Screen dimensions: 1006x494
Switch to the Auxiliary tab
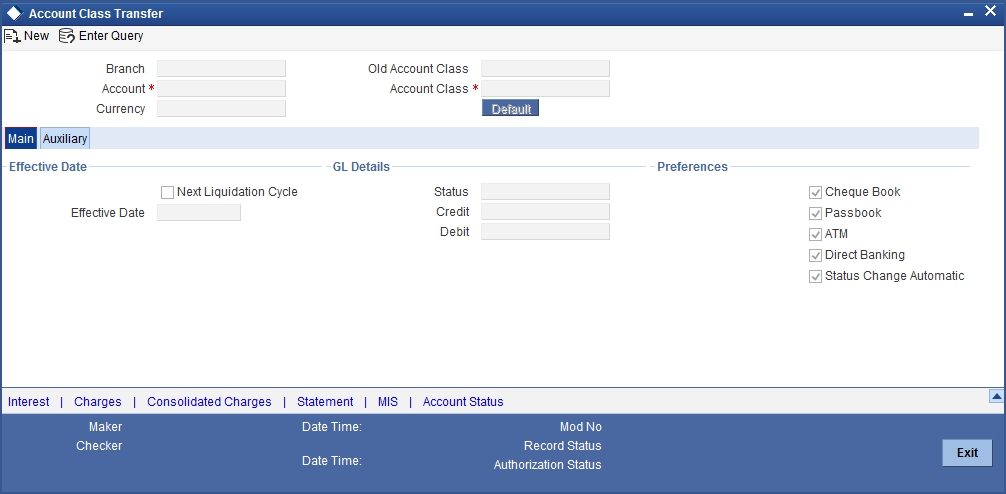pos(65,139)
